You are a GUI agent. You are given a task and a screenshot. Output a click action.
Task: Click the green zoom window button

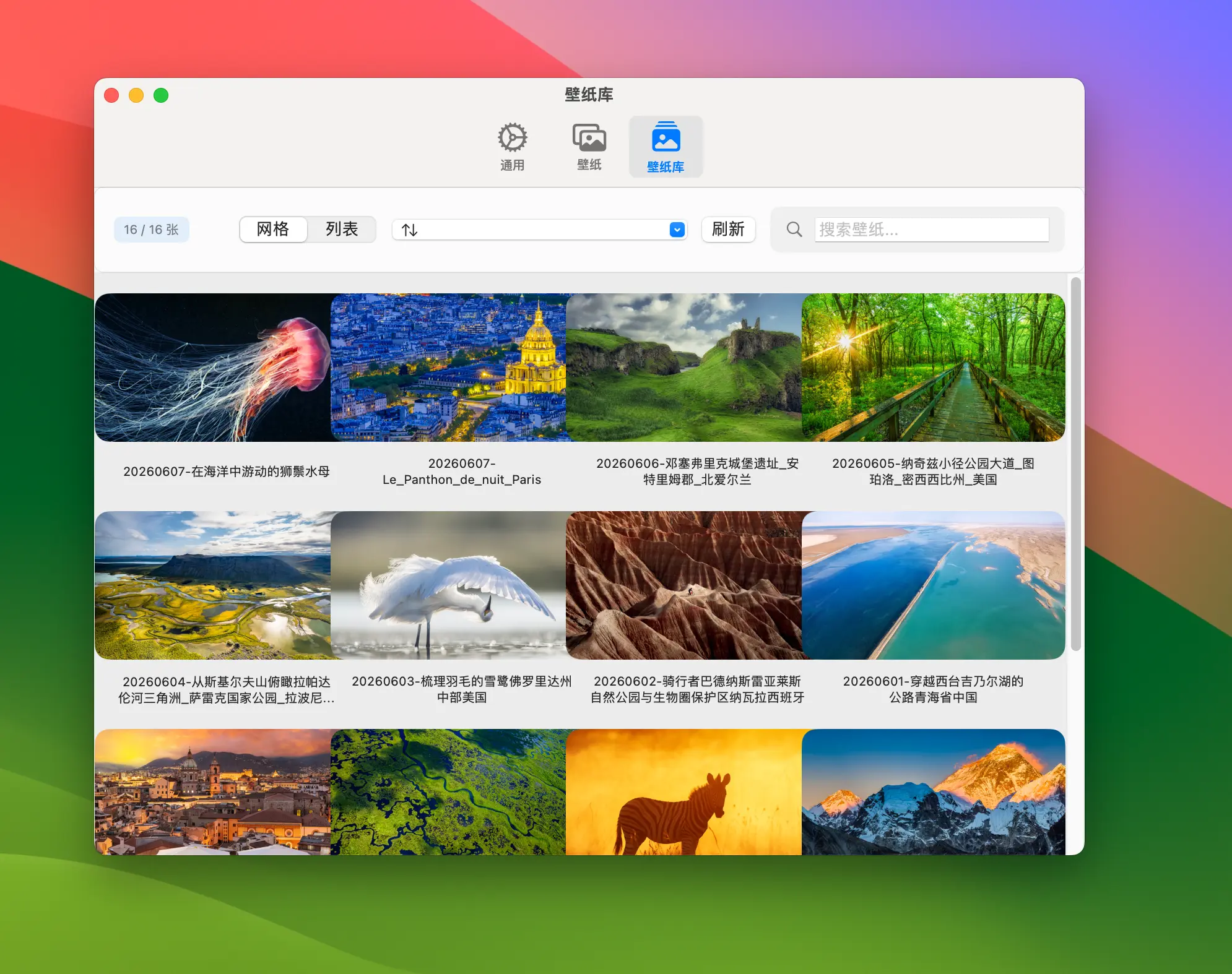pyautogui.click(x=161, y=95)
